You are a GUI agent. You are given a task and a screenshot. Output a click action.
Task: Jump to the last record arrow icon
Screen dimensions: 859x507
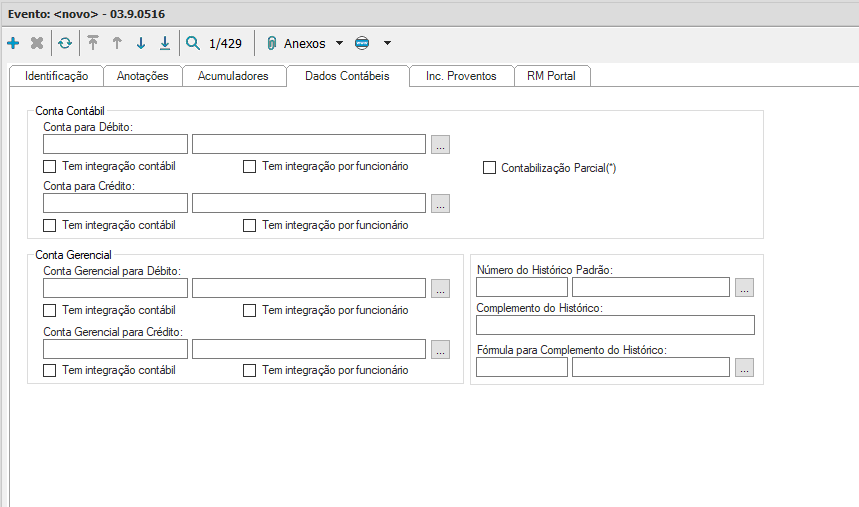tap(165, 43)
